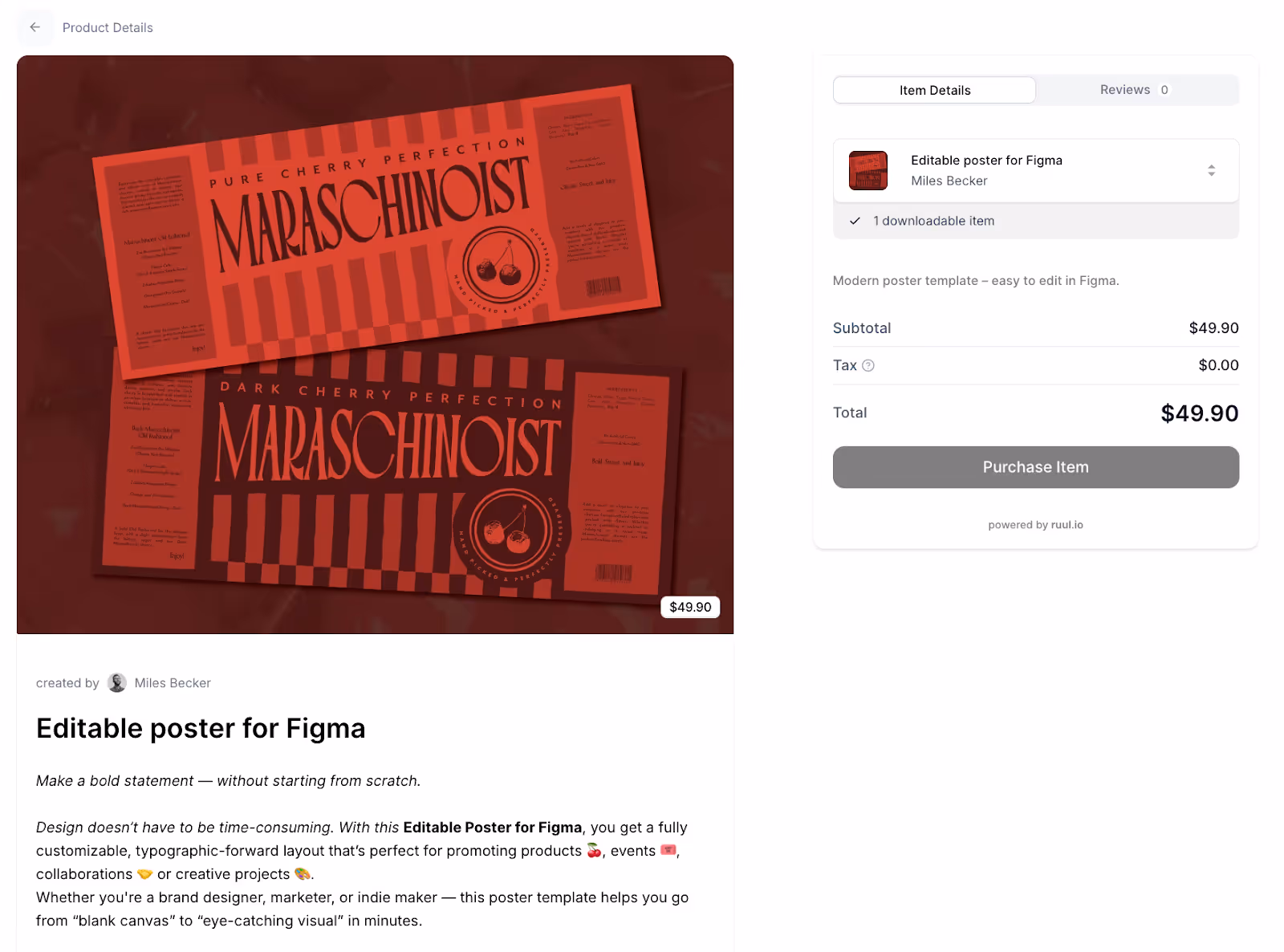Click the Product Details header label
This screenshot has height=952, width=1284.
[x=108, y=27]
